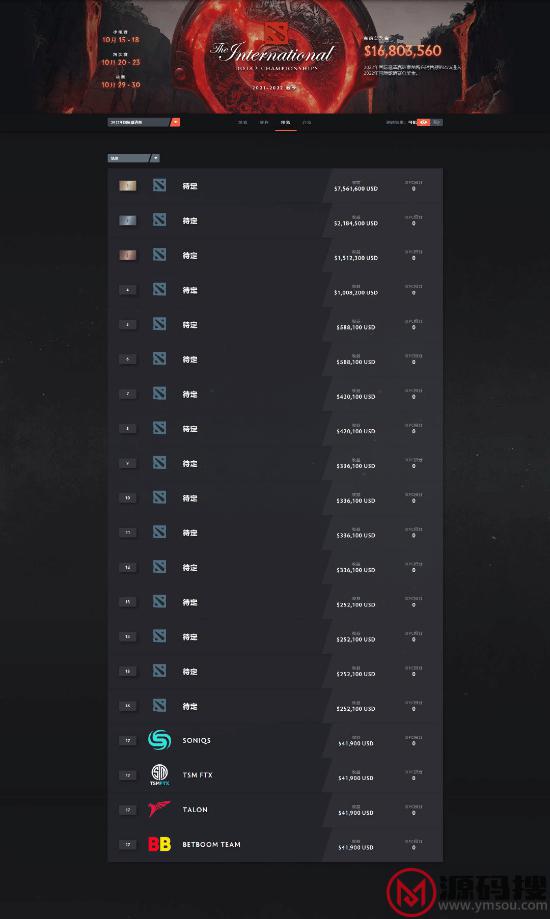Expand the filter dropdown above the standings list
The height and width of the screenshot is (919, 550).
(x=155, y=158)
